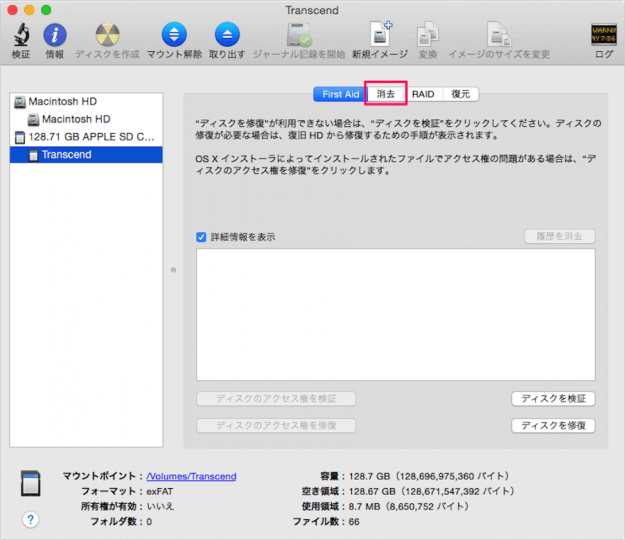Open the /Volumes/Transcend mount point link
The height and width of the screenshot is (540, 625).
tap(191, 477)
